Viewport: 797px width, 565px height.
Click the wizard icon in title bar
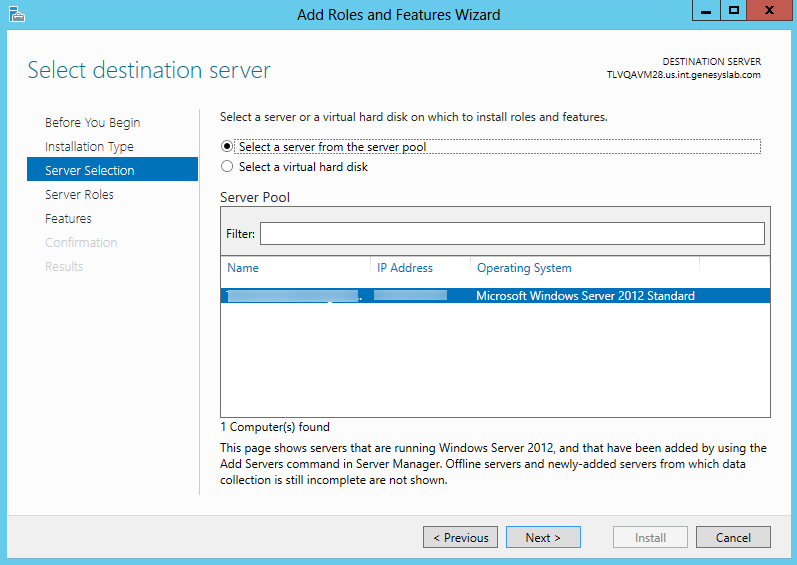pyautogui.click(x=16, y=14)
